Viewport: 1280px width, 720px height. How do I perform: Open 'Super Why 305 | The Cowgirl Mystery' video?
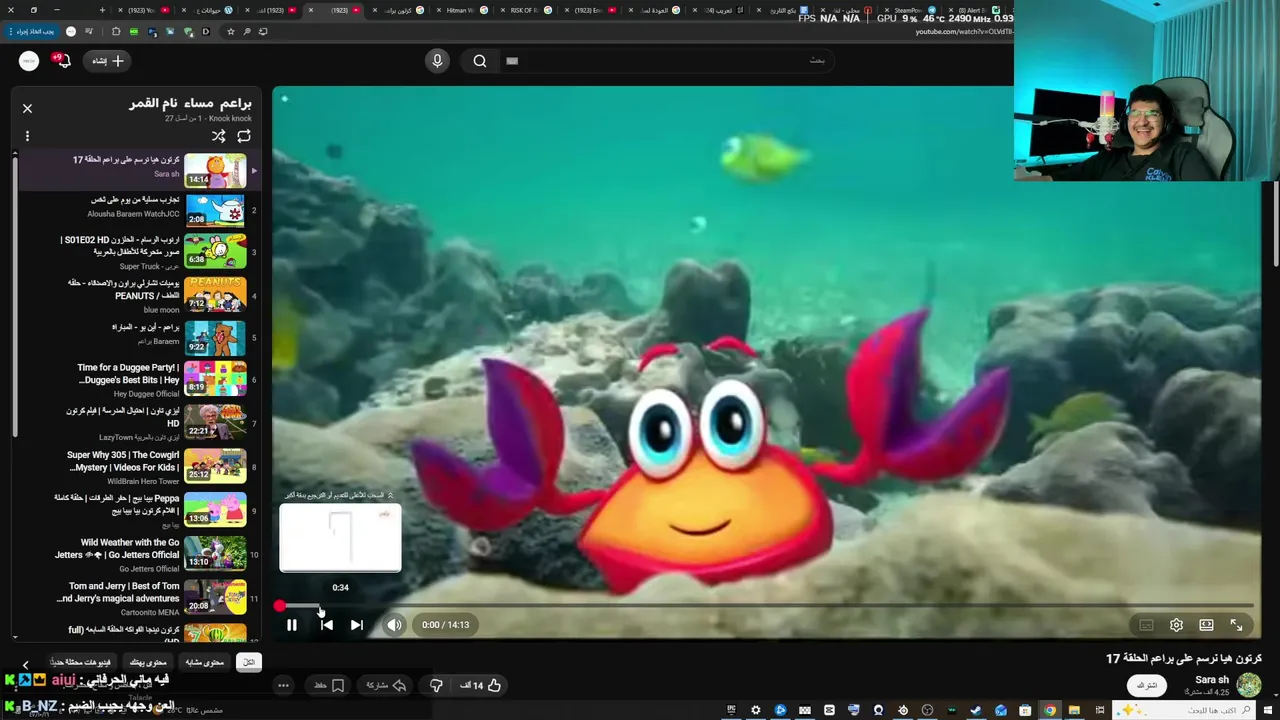[137, 467]
